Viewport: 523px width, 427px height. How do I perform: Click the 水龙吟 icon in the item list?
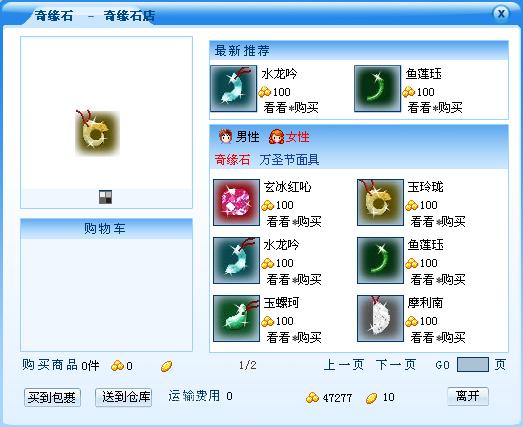click(236, 261)
